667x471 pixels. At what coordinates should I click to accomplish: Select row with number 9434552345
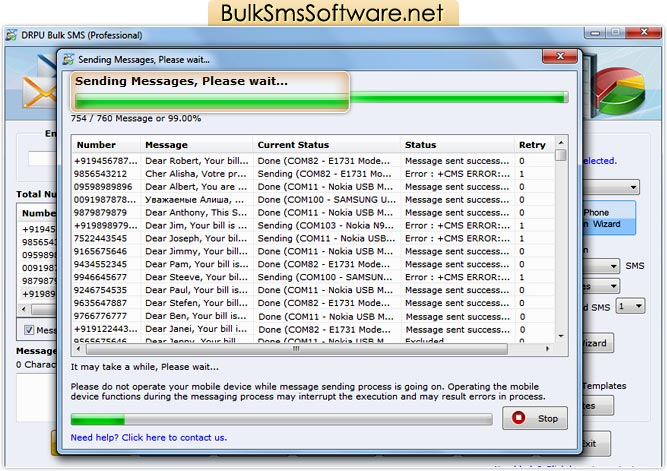[x=313, y=264]
